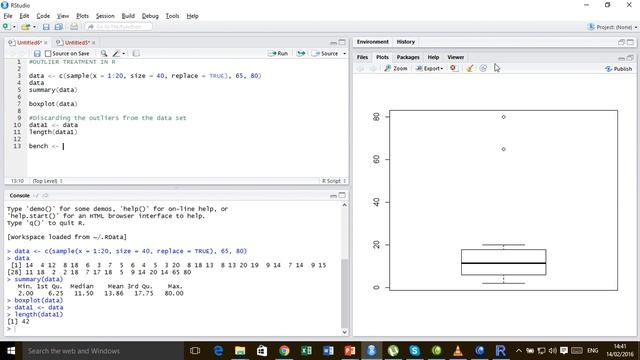The height and width of the screenshot is (360, 640).
Task: Open the History tab
Action: coord(405,42)
